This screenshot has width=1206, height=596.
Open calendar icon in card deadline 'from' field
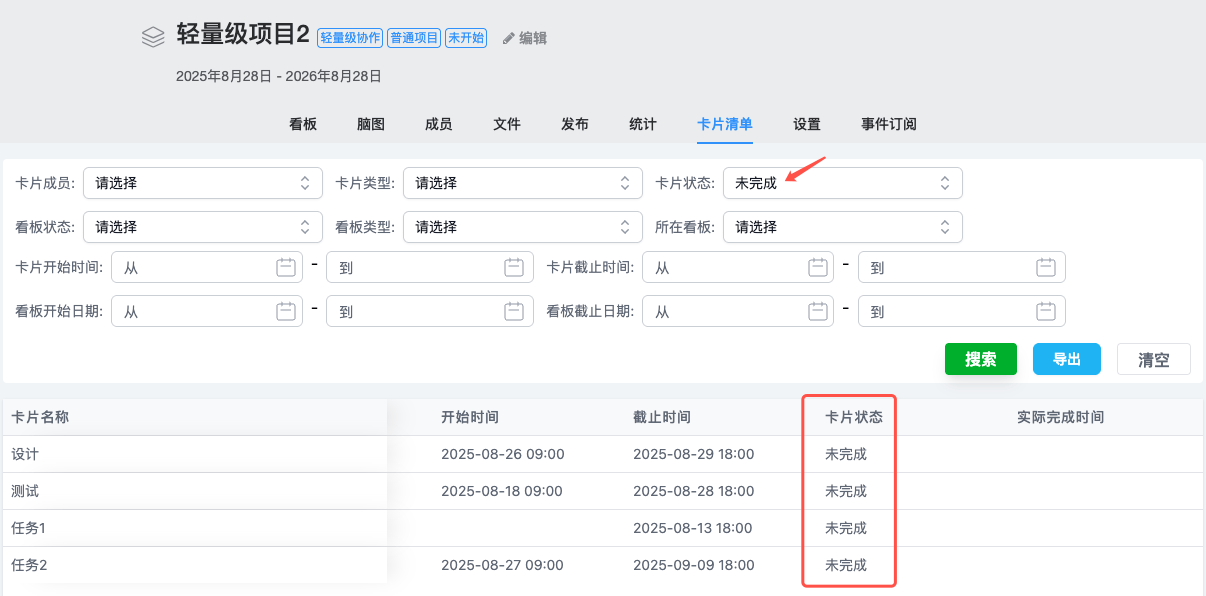817,267
